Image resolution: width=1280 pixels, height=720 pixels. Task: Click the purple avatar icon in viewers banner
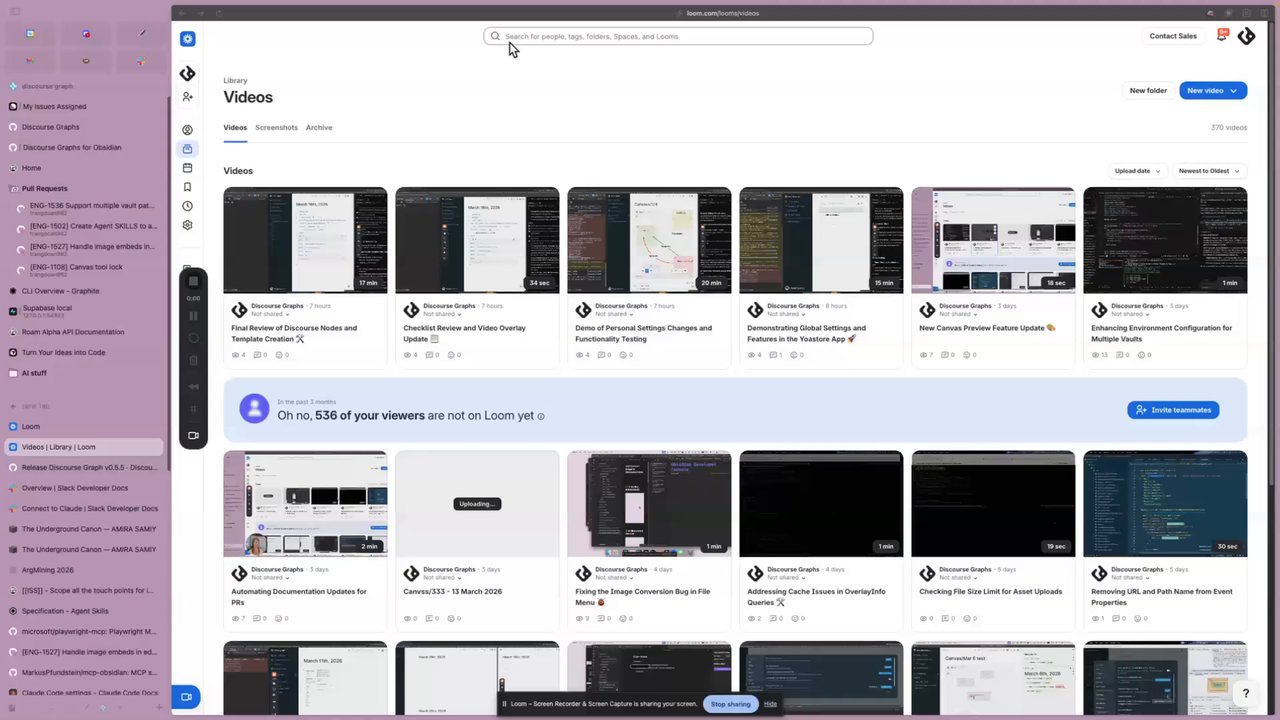click(x=254, y=408)
